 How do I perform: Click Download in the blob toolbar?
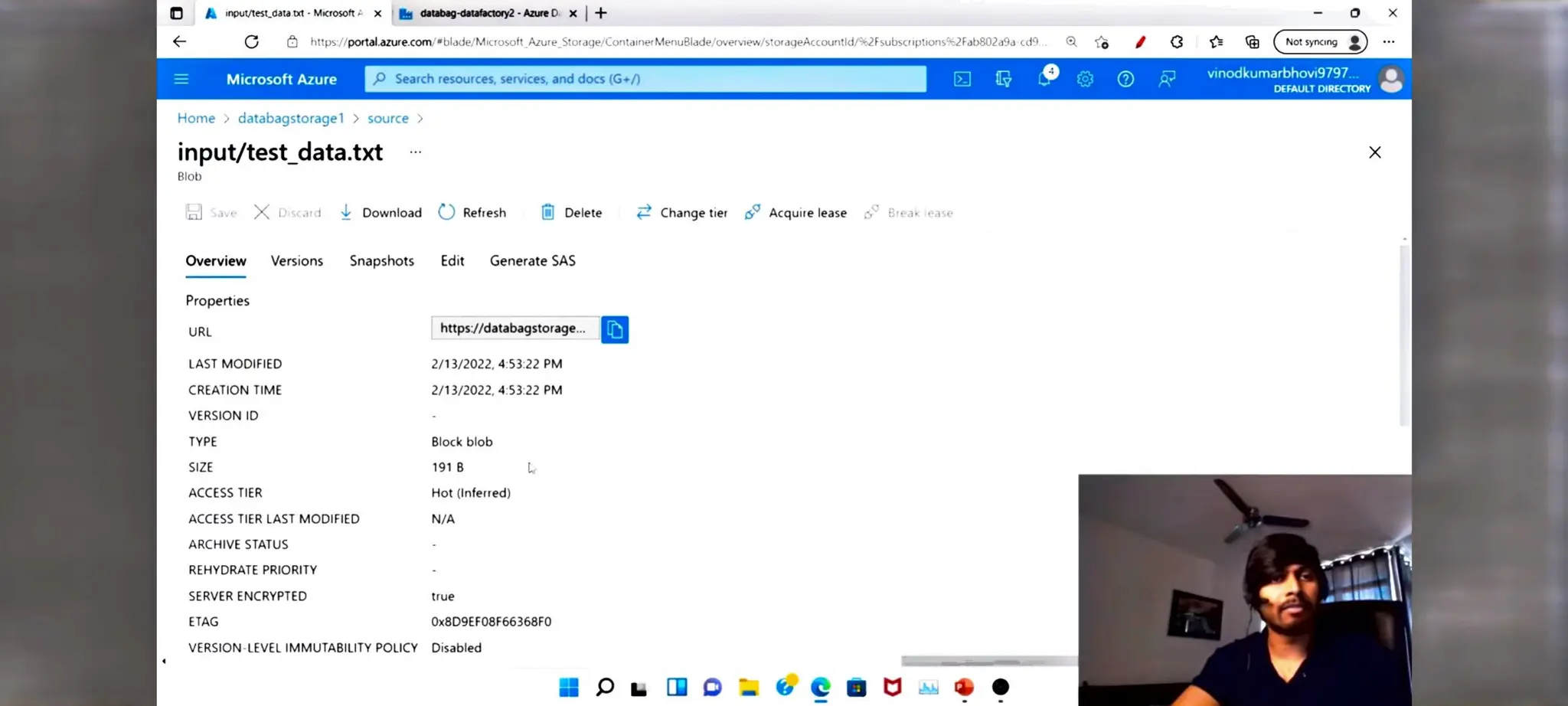pyautogui.click(x=381, y=213)
